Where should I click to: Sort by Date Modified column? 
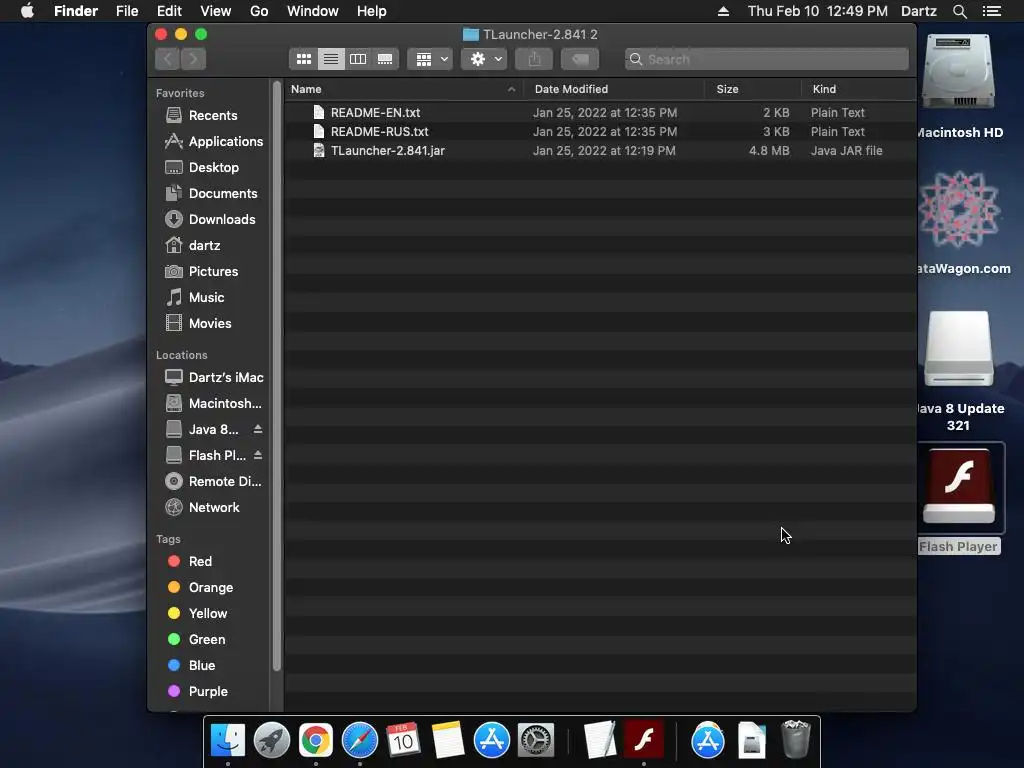click(x=614, y=89)
